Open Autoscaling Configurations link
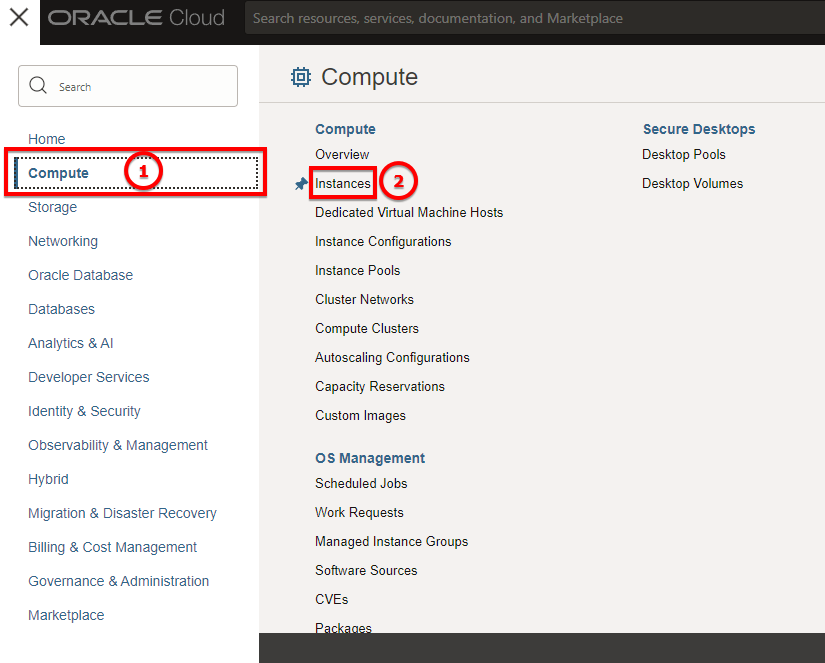 (392, 358)
